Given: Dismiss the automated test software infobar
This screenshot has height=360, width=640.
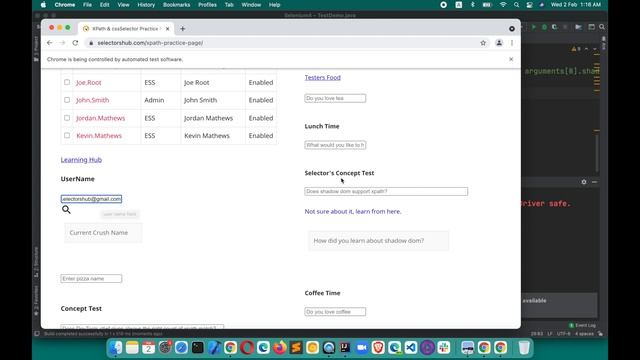Looking at the screenshot, I should tap(511, 59).
